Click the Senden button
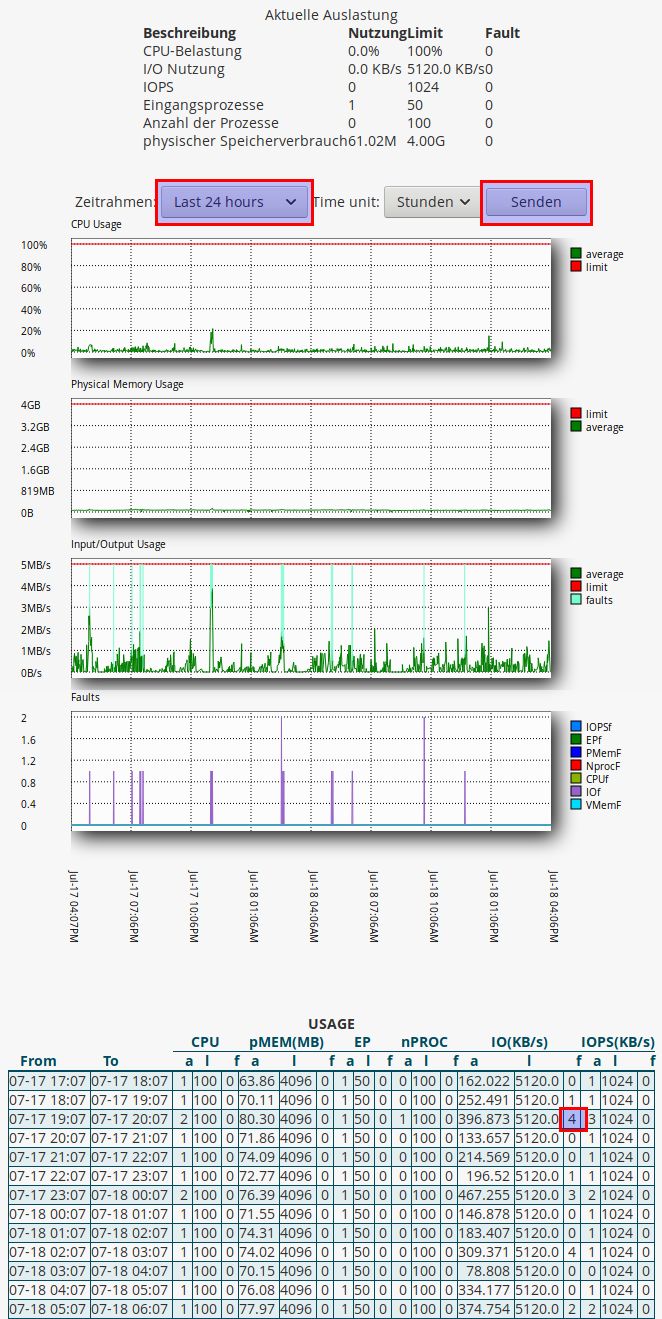 (x=536, y=202)
